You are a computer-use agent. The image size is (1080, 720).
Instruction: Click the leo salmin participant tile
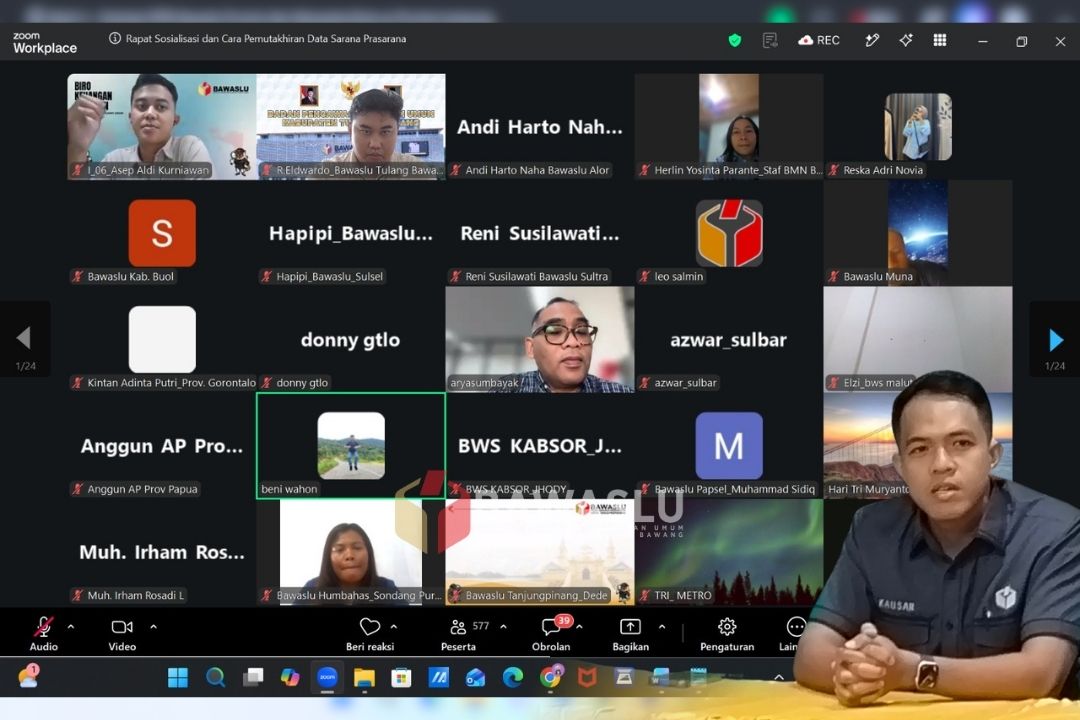(x=729, y=233)
